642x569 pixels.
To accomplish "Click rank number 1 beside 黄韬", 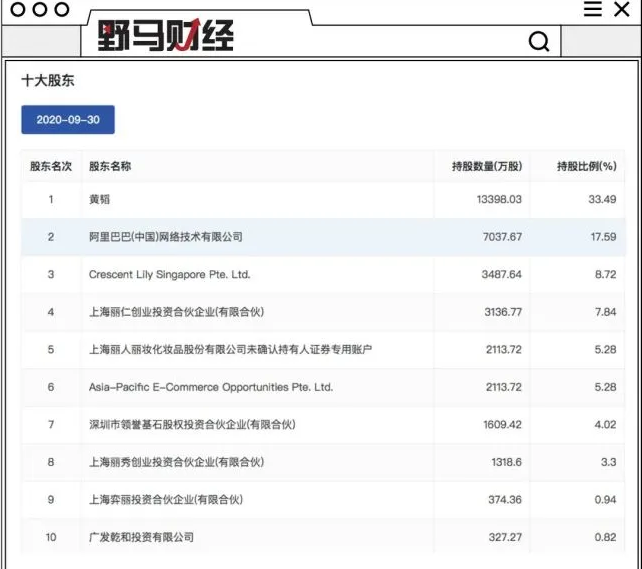I will (x=51, y=199).
